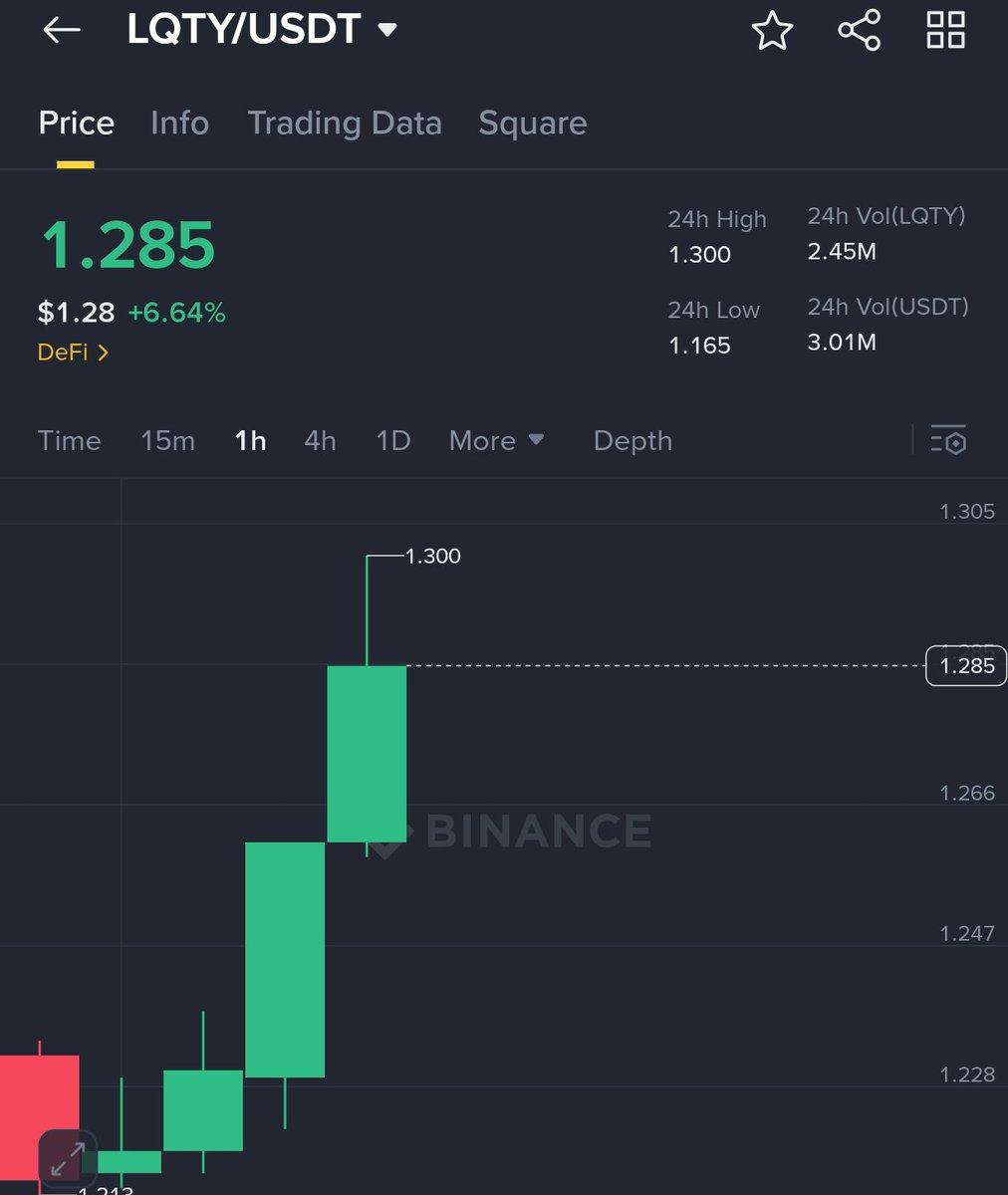Tap the +6.64% change value

pyautogui.click(x=176, y=313)
